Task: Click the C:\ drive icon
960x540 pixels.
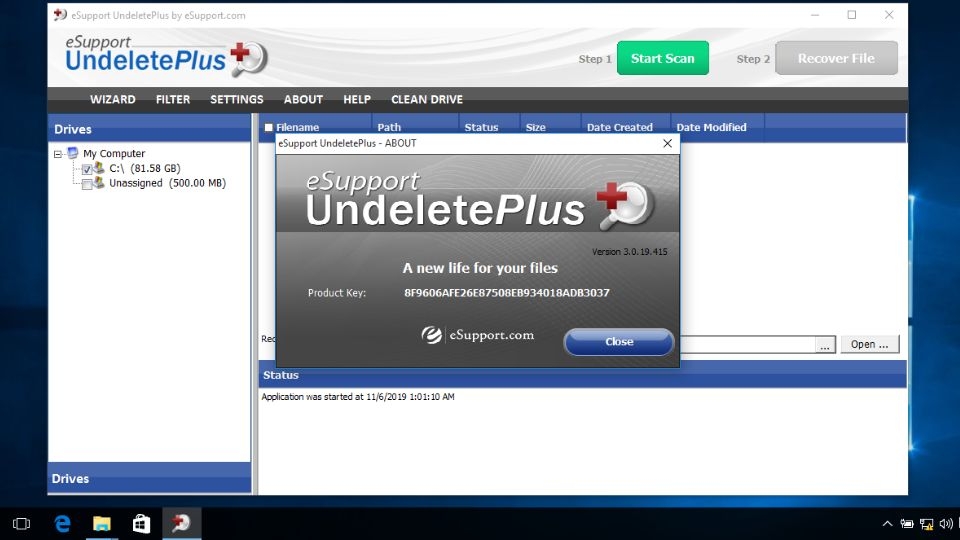Action: (99, 168)
